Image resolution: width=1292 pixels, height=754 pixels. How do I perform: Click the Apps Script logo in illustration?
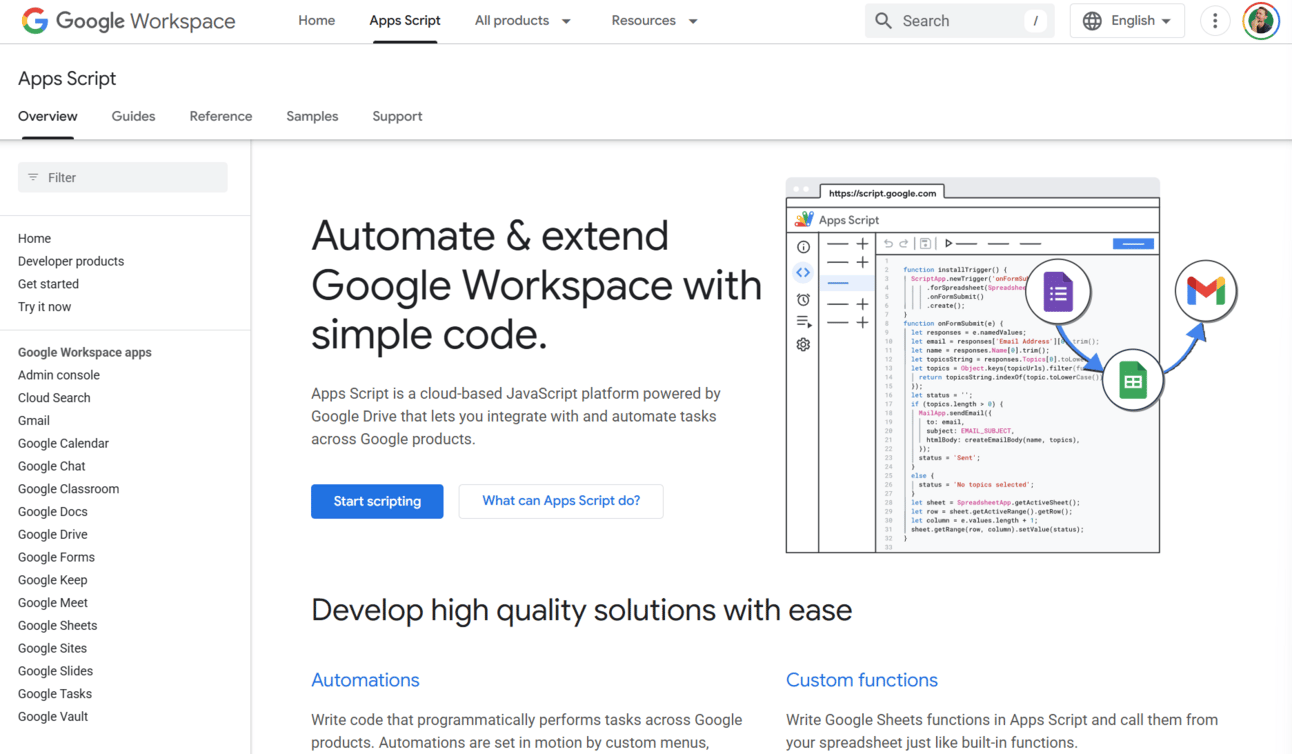pyautogui.click(x=804, y=219)
